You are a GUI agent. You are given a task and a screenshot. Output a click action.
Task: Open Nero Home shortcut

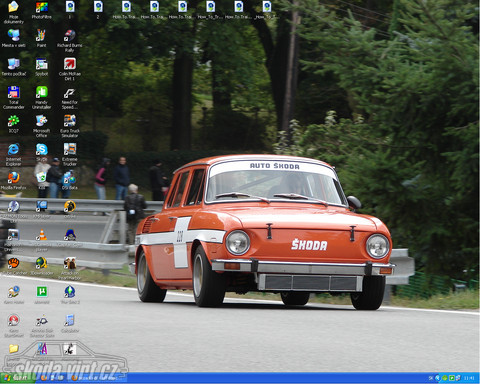tap(13, 292)
